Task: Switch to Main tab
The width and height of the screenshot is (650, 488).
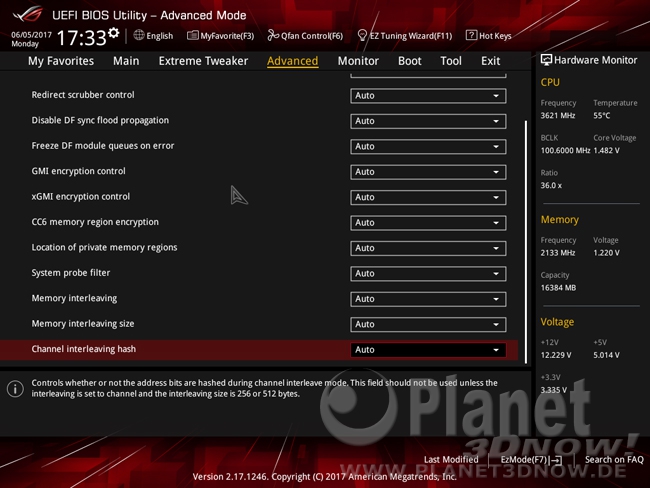Action: tap(126, 61)
